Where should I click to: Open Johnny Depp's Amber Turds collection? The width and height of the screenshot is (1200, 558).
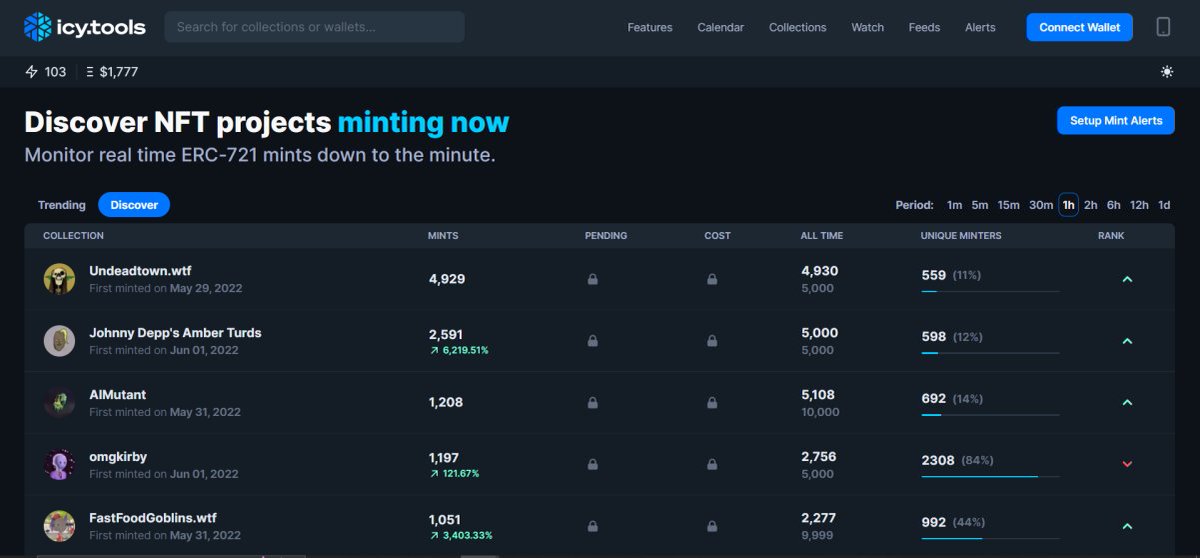click(175, 332)
